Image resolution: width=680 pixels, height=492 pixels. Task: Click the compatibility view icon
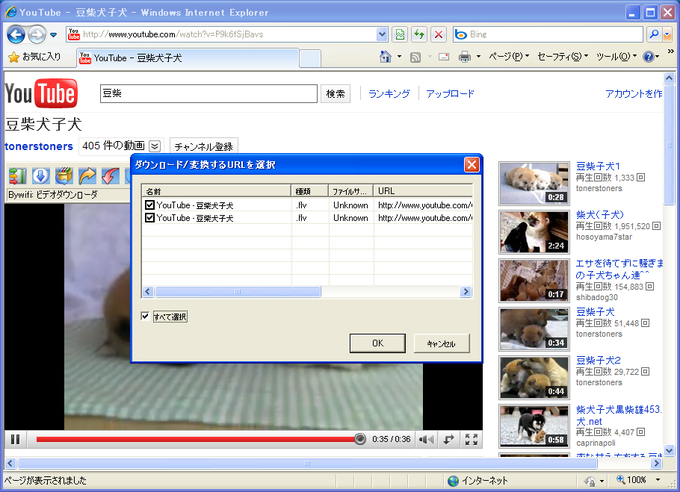[x=400, y=34]
